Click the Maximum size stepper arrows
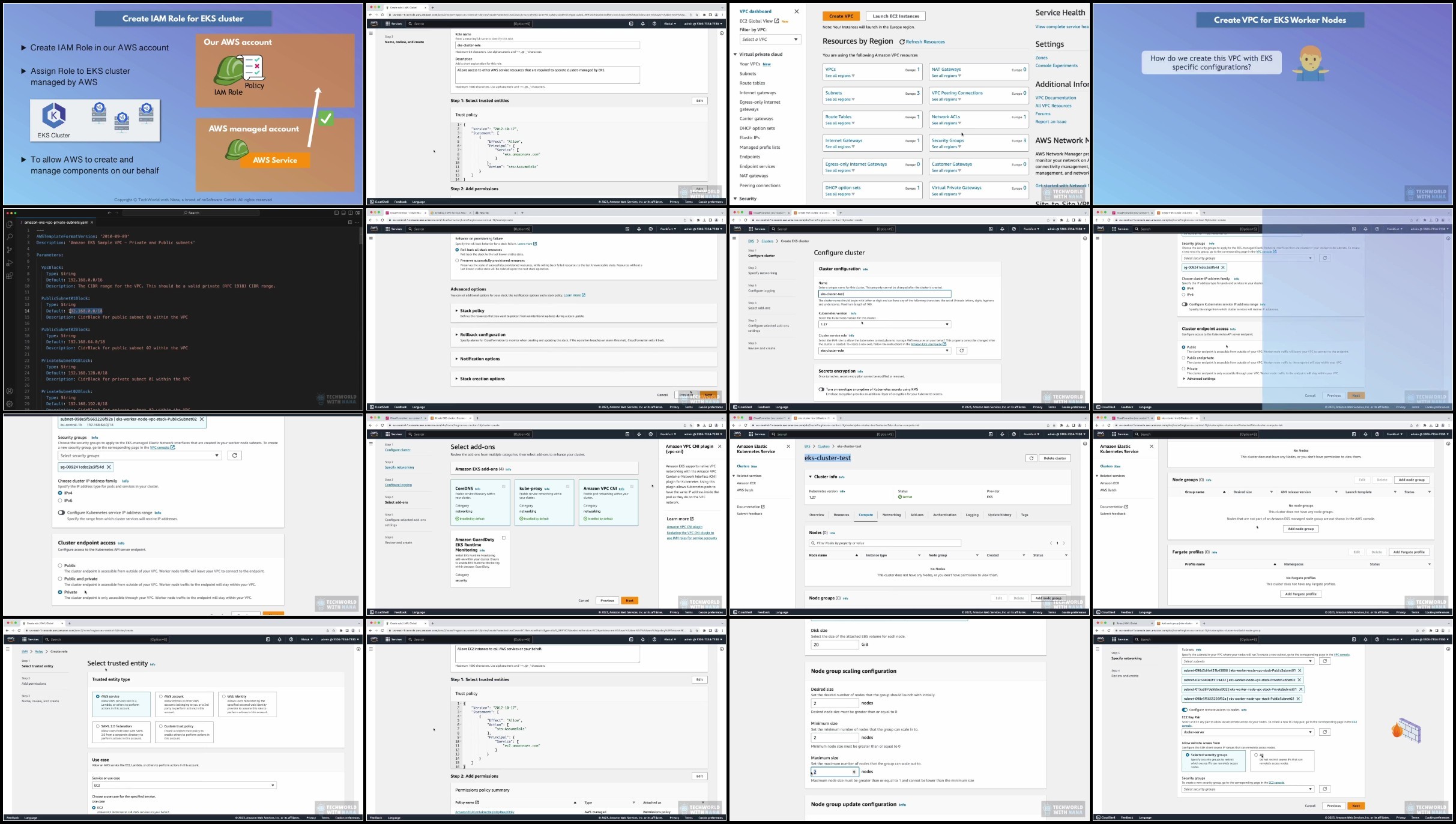1456x824 pixels. [854, 772]
